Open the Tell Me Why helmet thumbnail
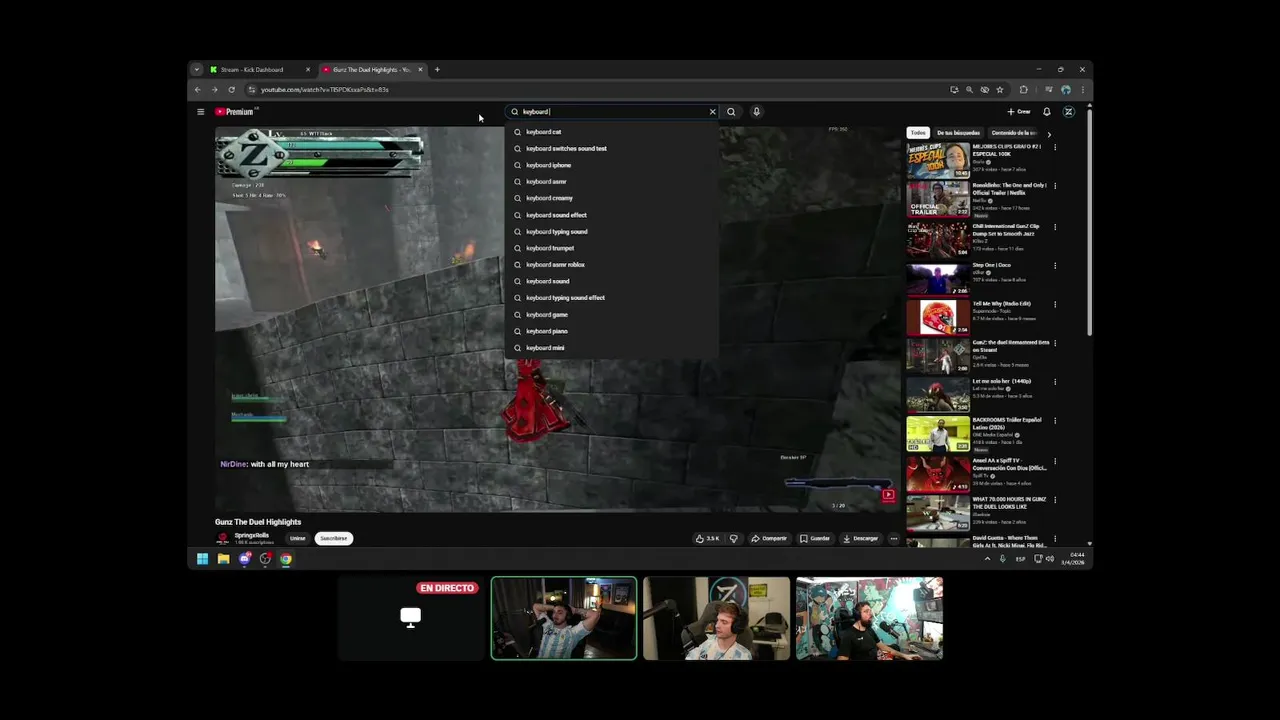This screenshot has width=1280, height=720. 938,317
